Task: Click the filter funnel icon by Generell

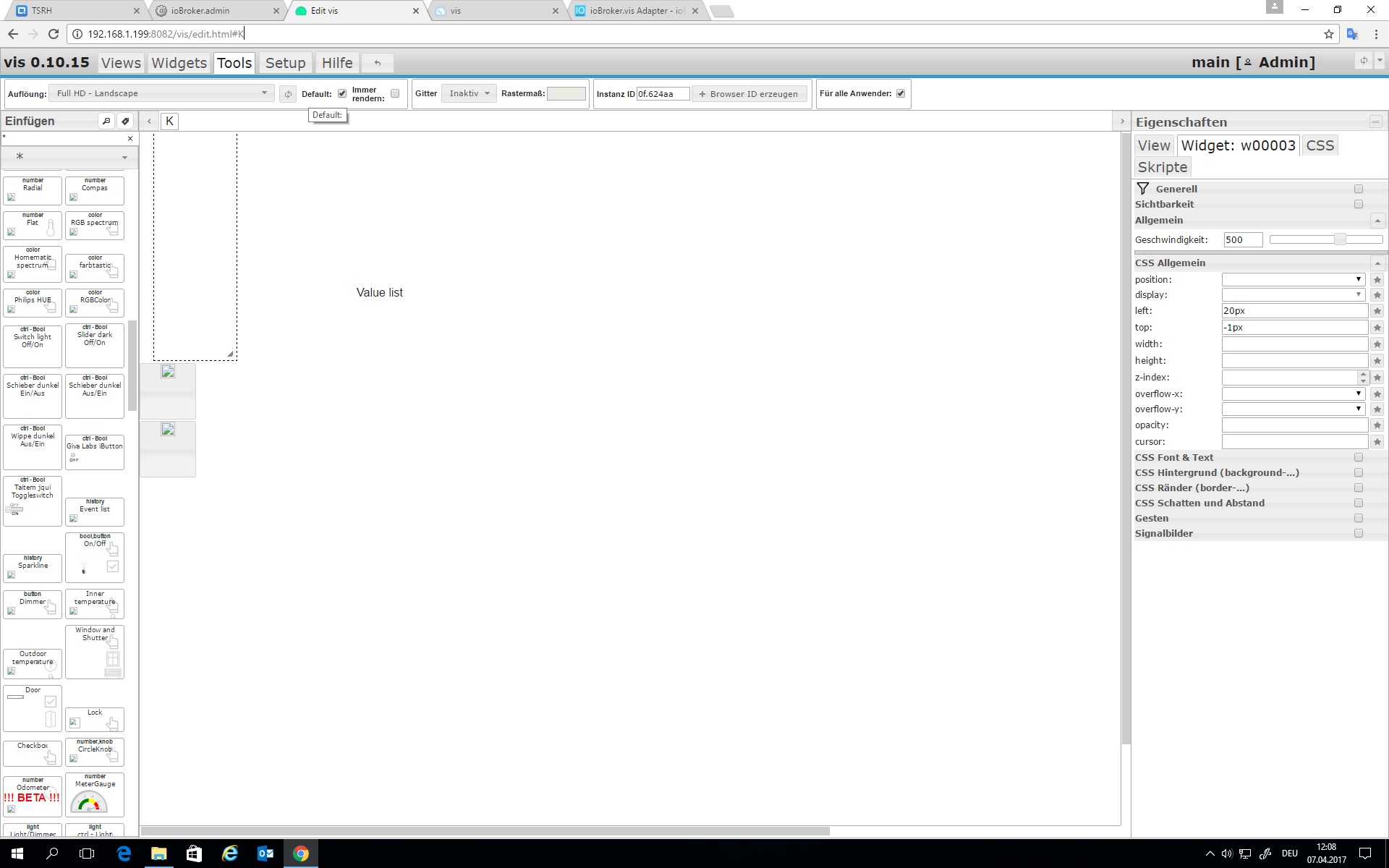Action: (1143, 189)
